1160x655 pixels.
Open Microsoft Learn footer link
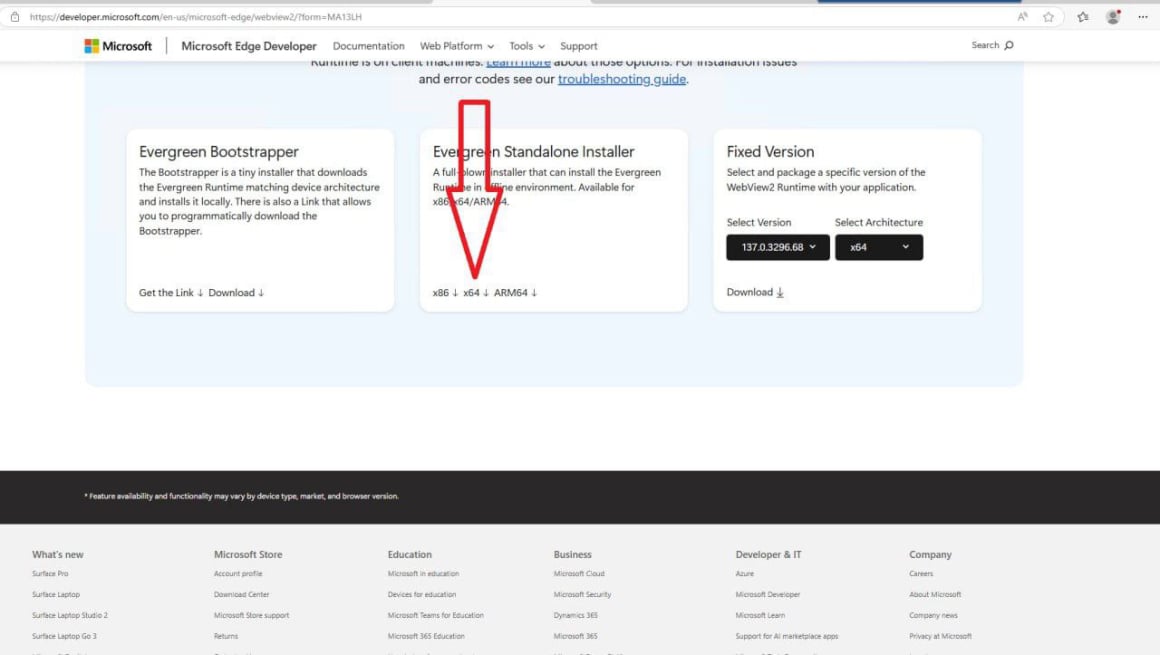tap(761, 615)
